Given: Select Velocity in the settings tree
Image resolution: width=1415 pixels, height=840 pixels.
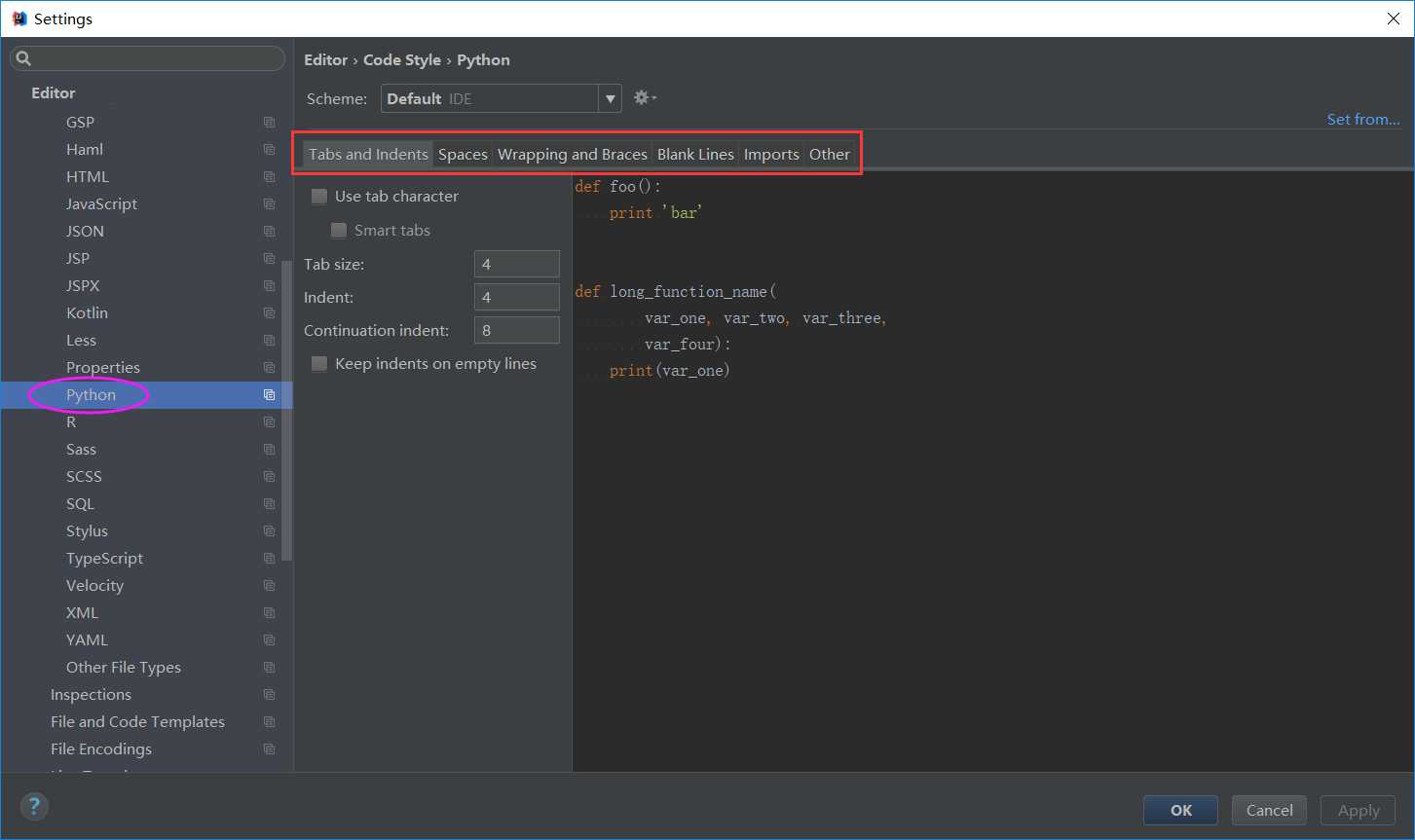Looking at the screenshot, I should 94,586.
